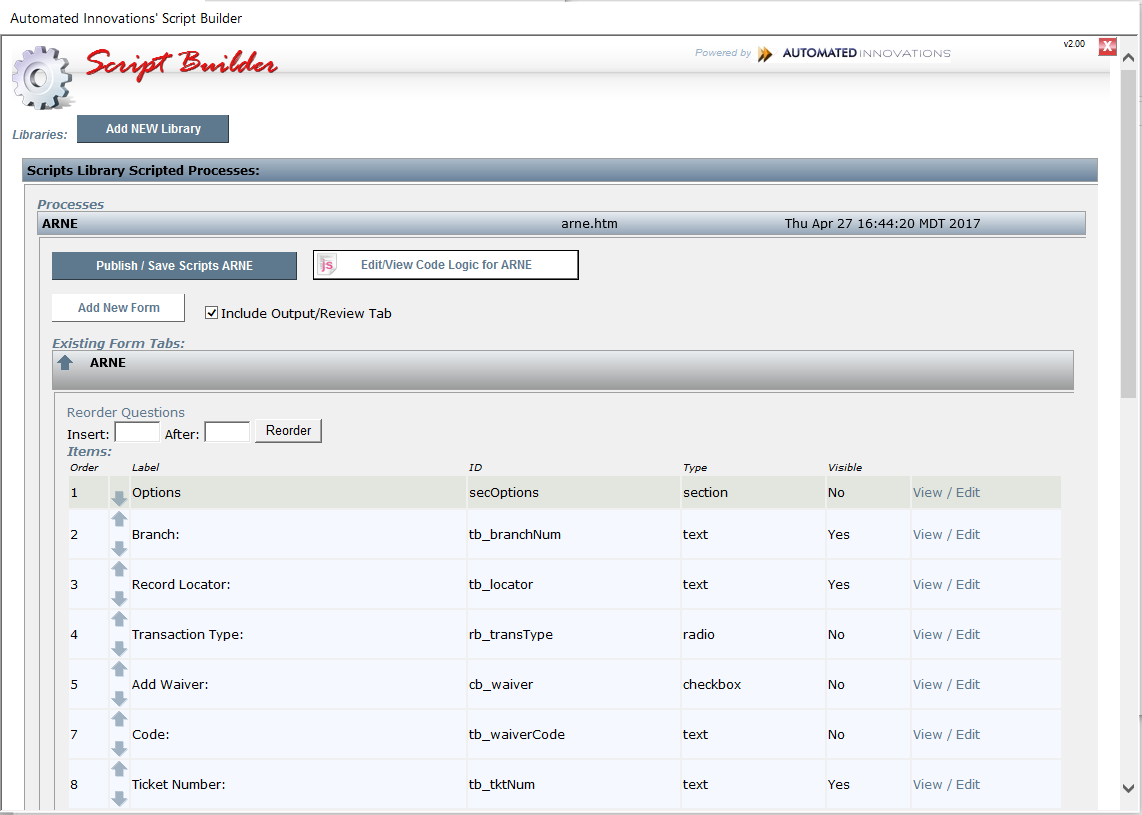Move Transaction Type up with its arrow icon

click(x=119, y=619)
